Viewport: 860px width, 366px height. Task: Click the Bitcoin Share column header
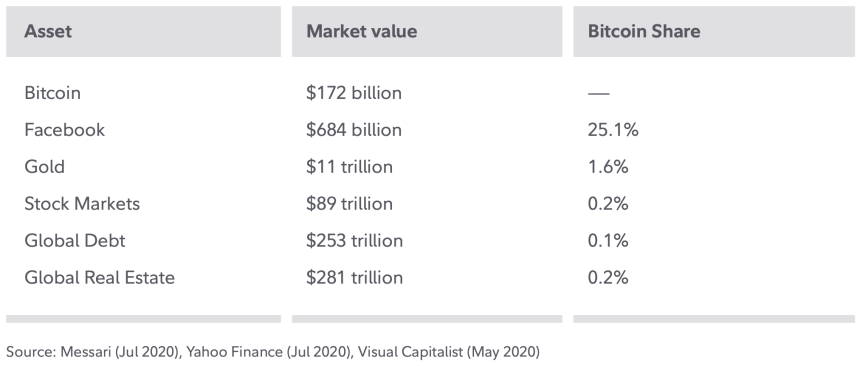[644, 31]
